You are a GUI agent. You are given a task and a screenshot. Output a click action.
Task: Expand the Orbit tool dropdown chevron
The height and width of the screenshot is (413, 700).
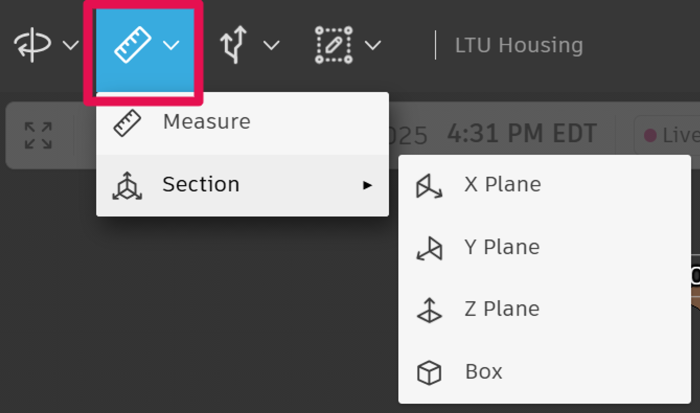[x=70, y=45]
